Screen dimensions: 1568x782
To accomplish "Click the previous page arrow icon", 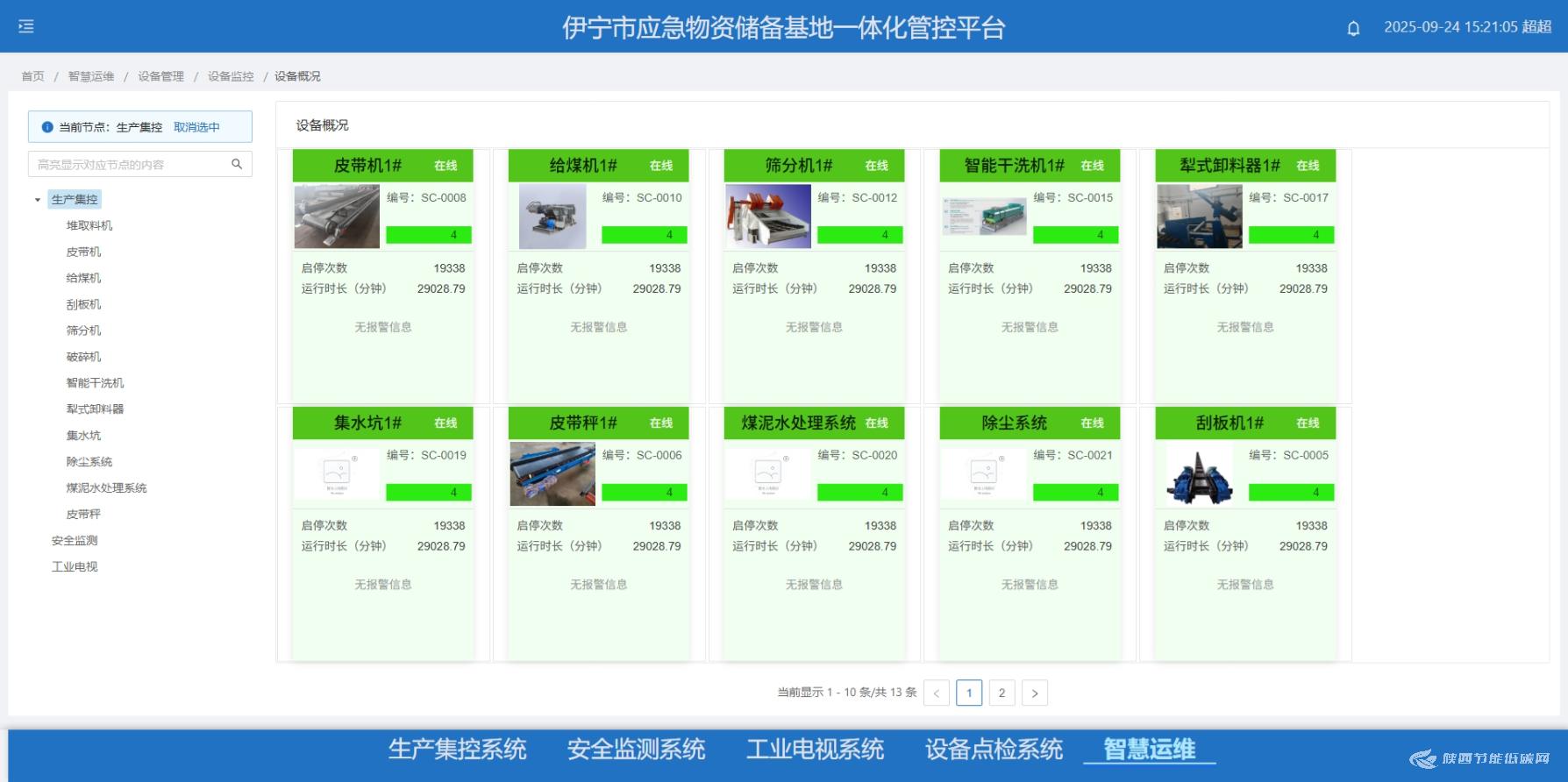I will point(936,693).
